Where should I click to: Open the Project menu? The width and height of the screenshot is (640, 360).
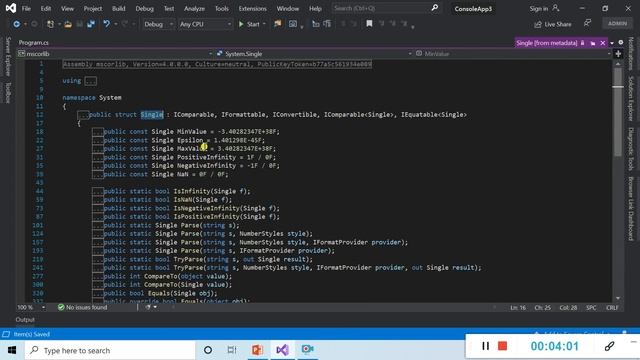pos(93,9)
